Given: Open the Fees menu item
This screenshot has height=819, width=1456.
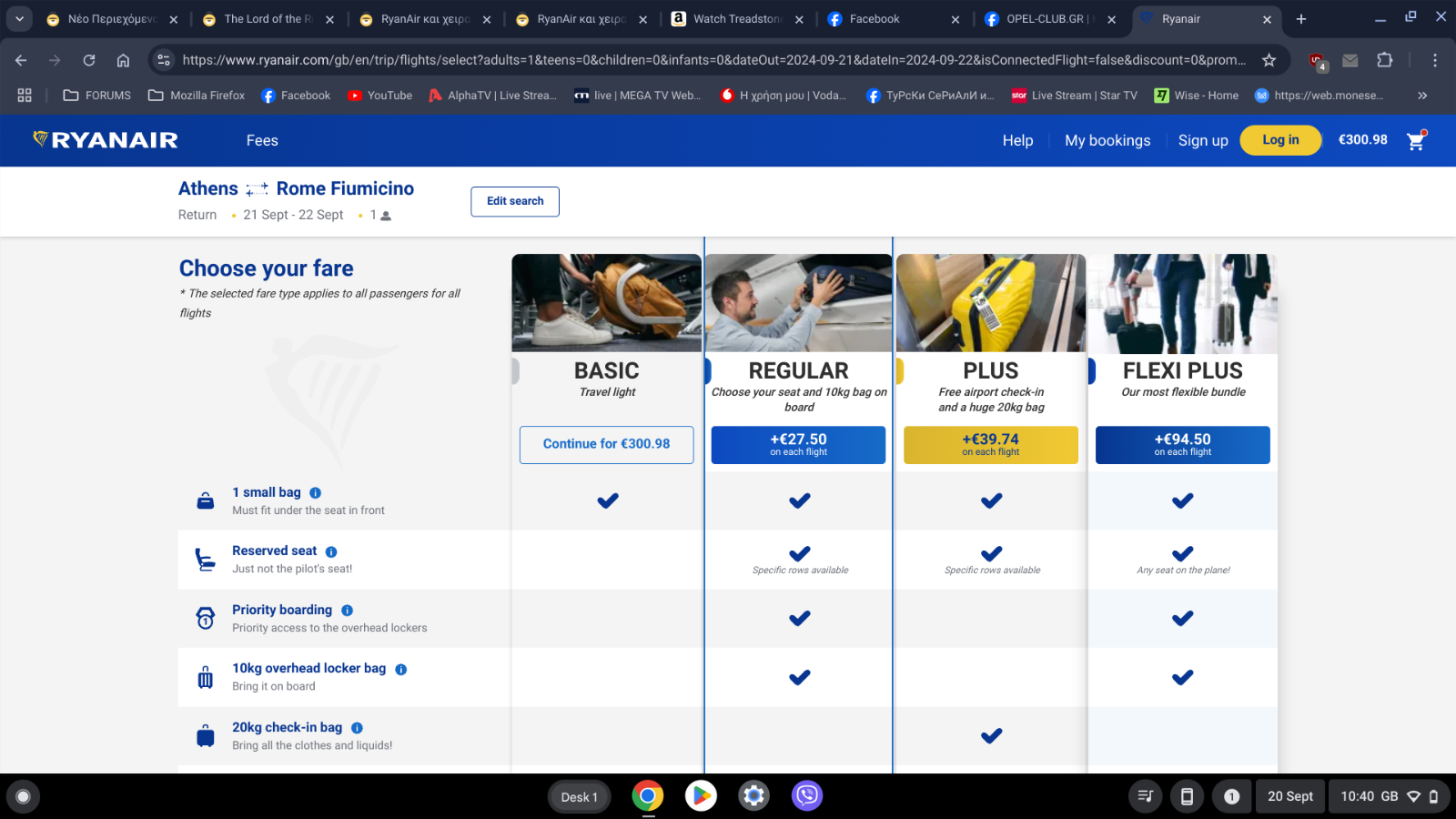Looking at the screenshot, I should [x=262, y=140].
